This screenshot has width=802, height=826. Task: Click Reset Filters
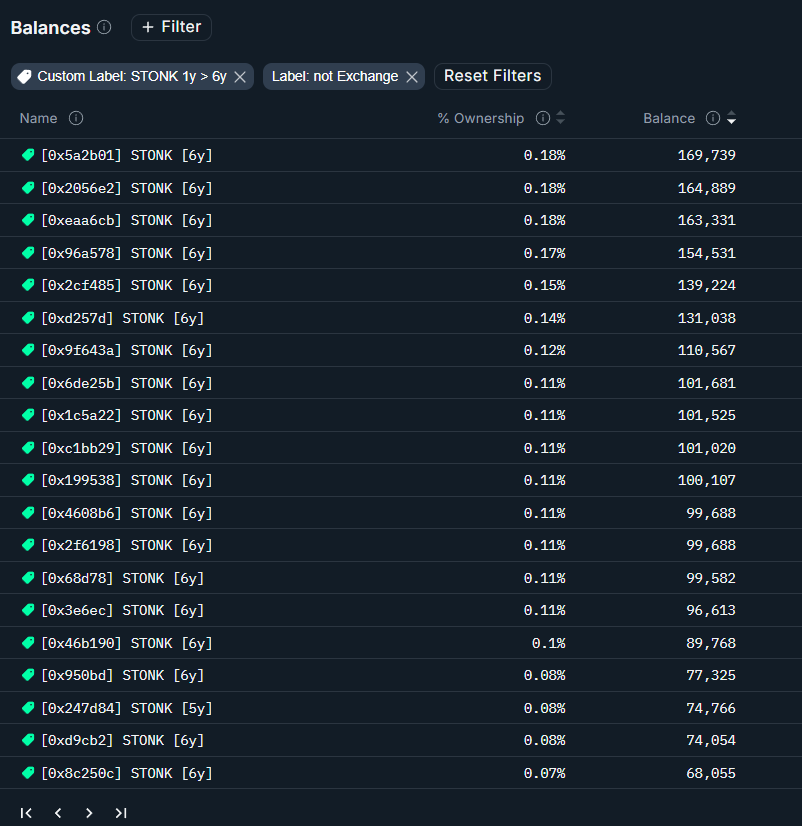[493, 76]
